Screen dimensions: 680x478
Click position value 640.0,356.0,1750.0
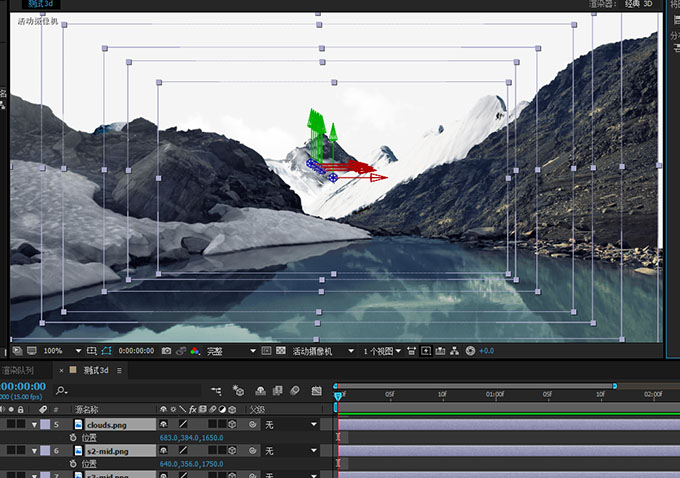coord(191,464)
